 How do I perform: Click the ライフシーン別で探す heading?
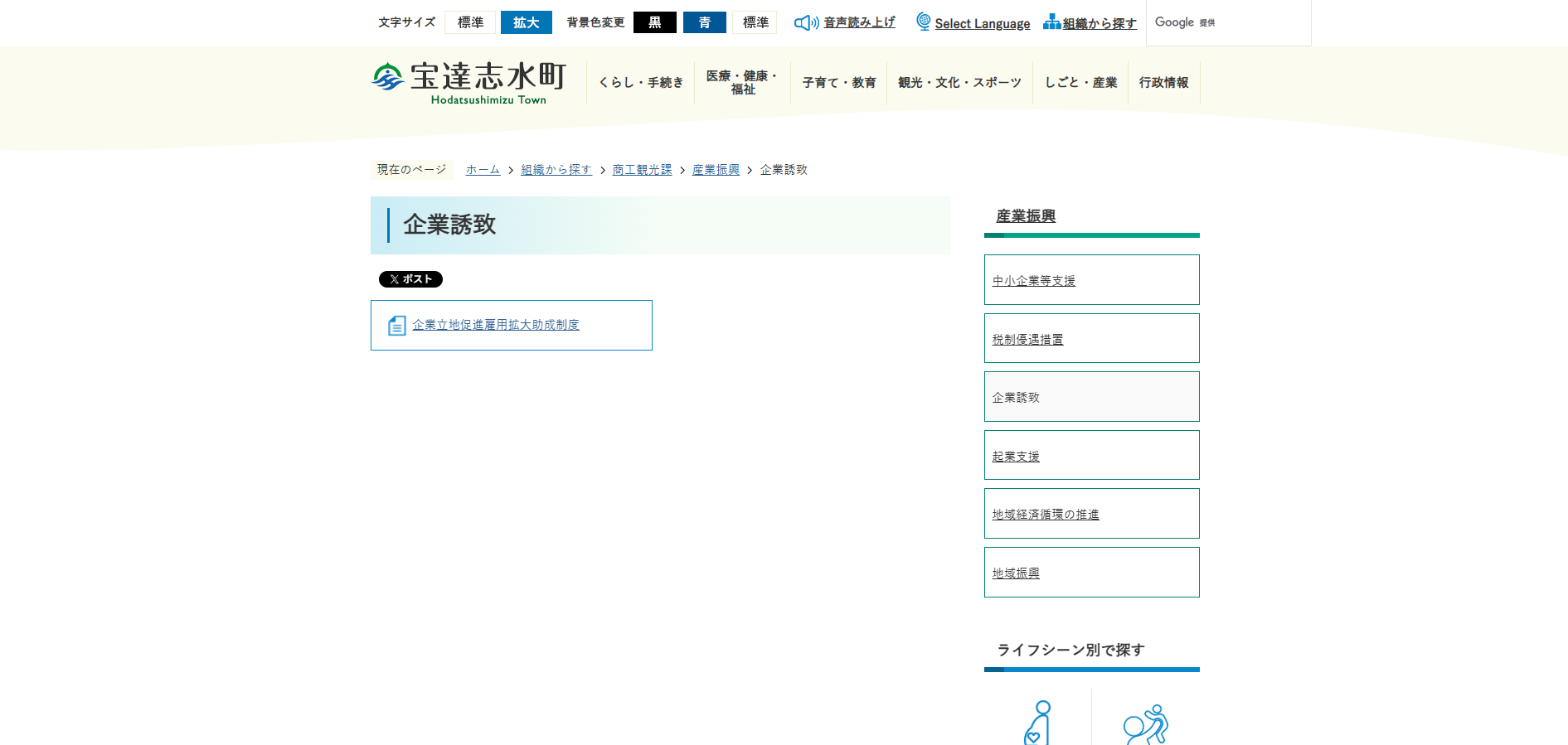click(1070, 650)
